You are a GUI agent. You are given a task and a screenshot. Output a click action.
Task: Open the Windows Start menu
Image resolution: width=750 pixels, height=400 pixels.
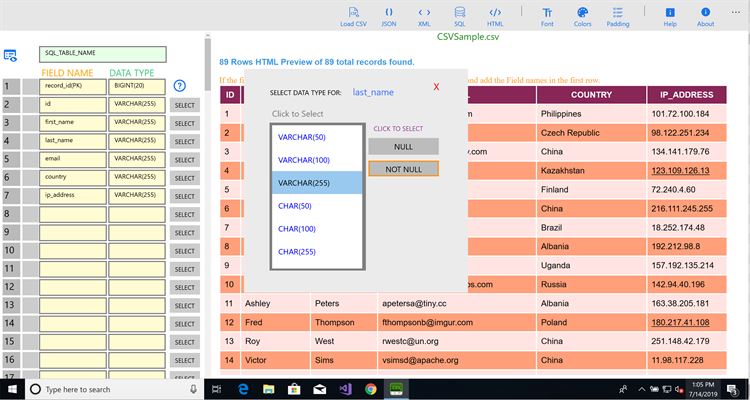pos(11,389)
